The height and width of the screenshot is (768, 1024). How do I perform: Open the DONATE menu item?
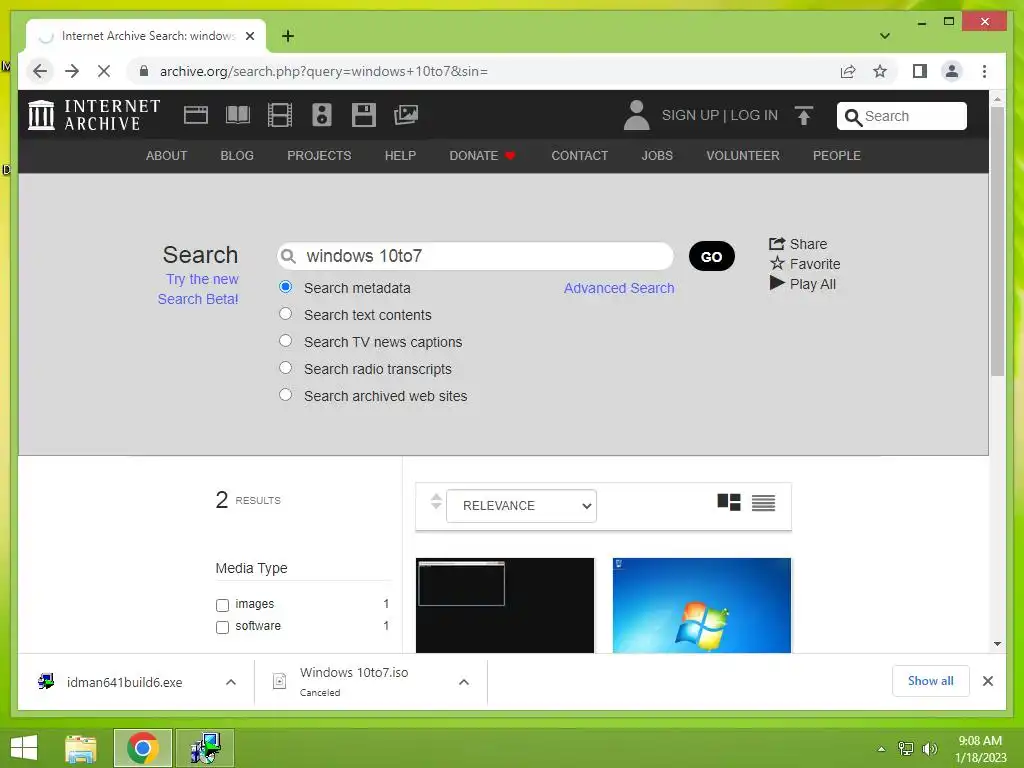[483, 155]
